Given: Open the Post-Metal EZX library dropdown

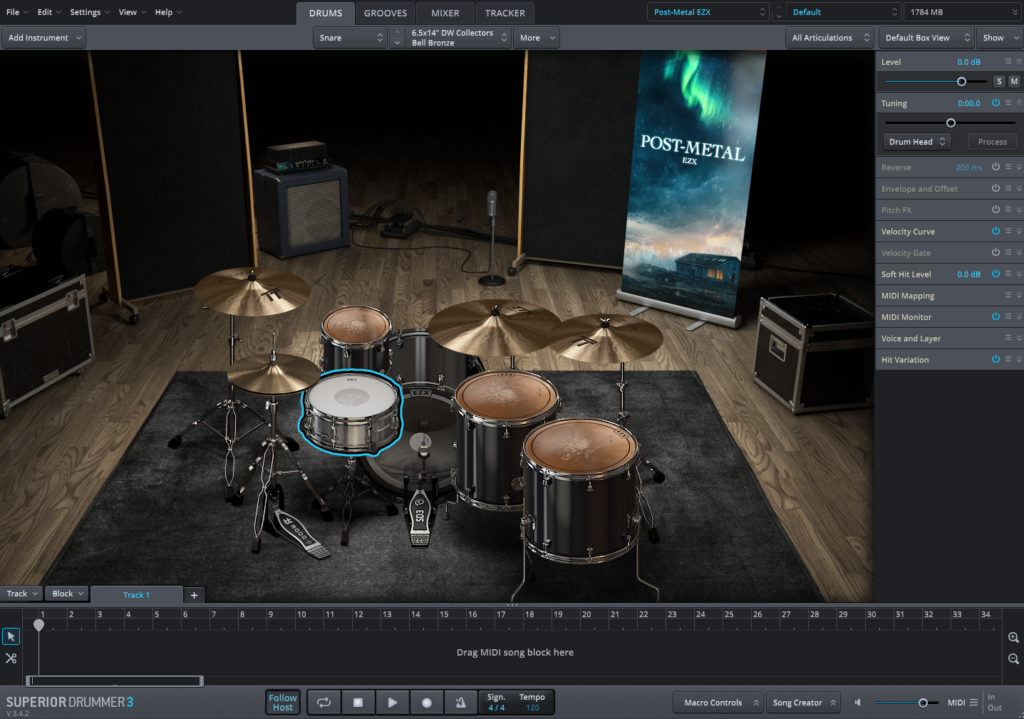Looking at the screenshot, I should tap(708, 12).
